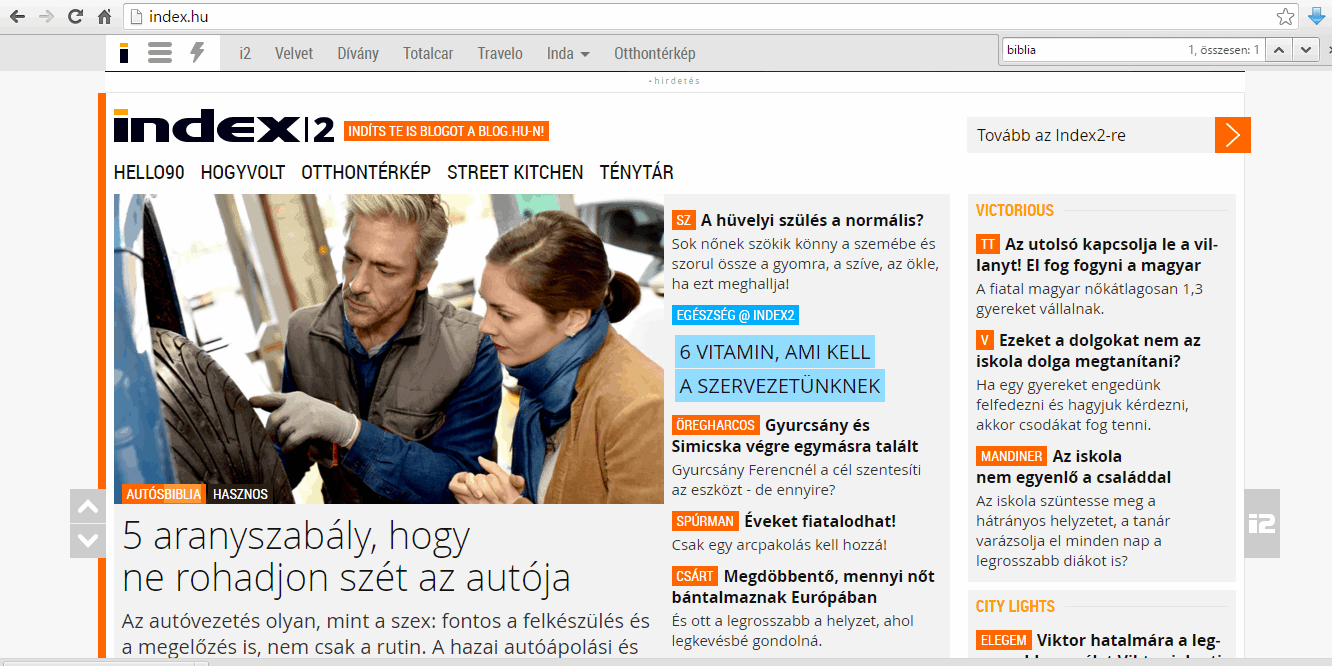Open Travelo in the top navbar

point(500,53)
